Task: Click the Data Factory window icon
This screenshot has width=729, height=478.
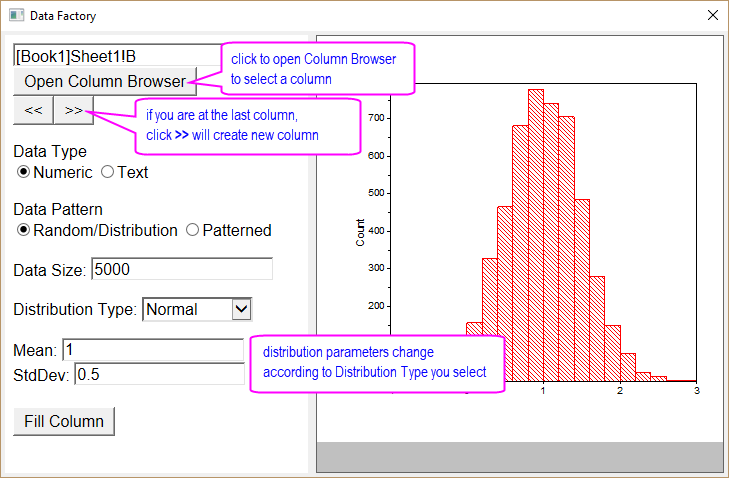Action: pyautogui.click(x=16, y=15)
